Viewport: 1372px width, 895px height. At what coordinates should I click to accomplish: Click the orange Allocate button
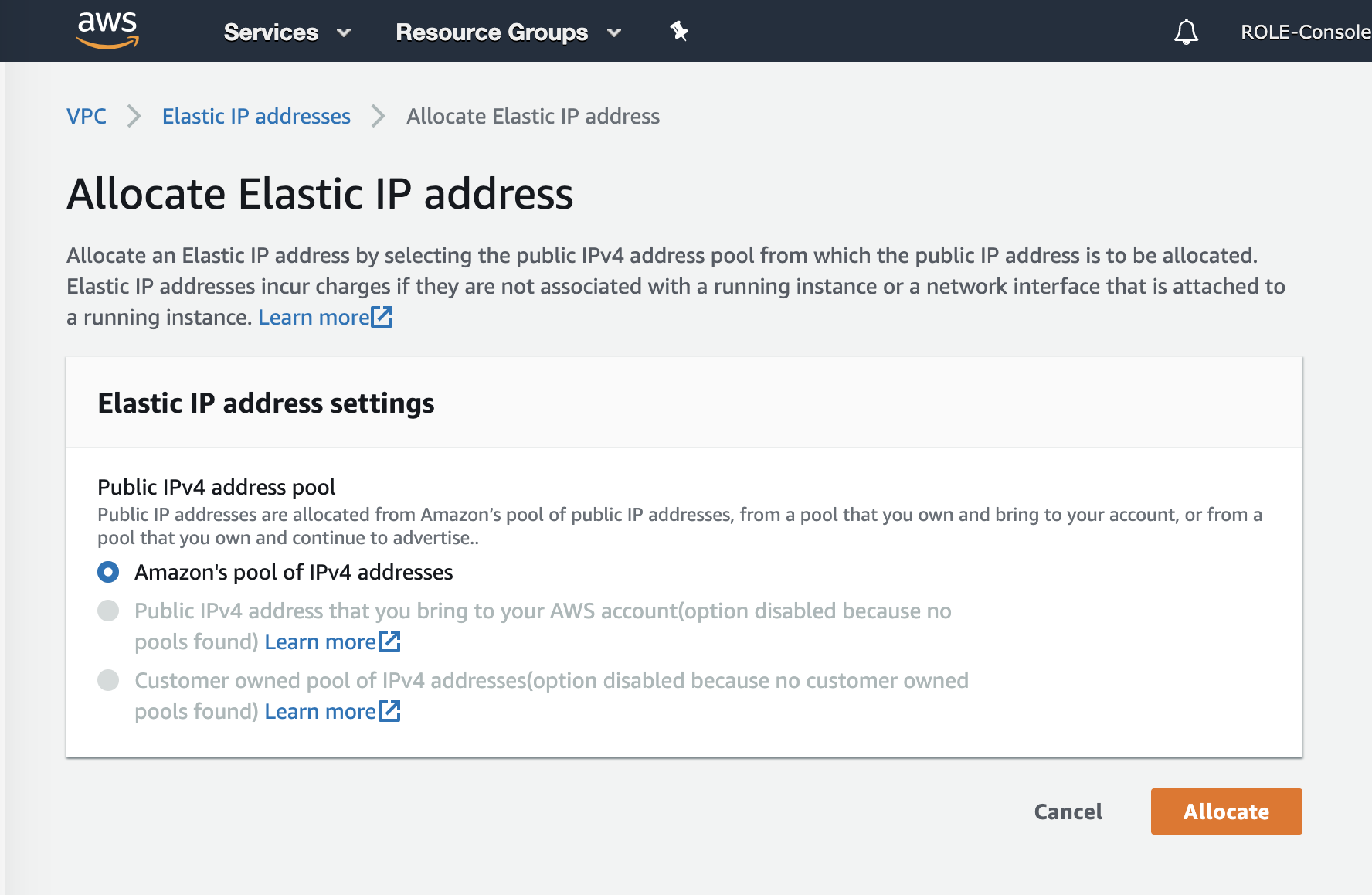coord(1226,812)
